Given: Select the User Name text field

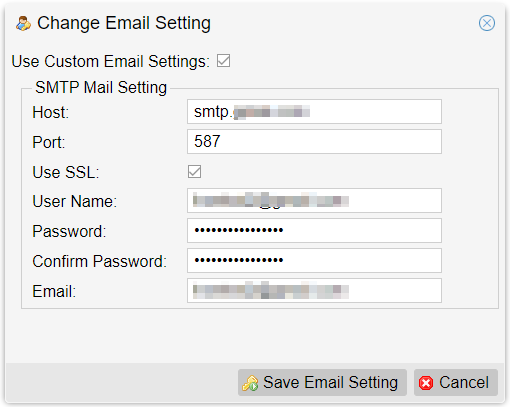Looking at the screenshot, I should (314, 200).
